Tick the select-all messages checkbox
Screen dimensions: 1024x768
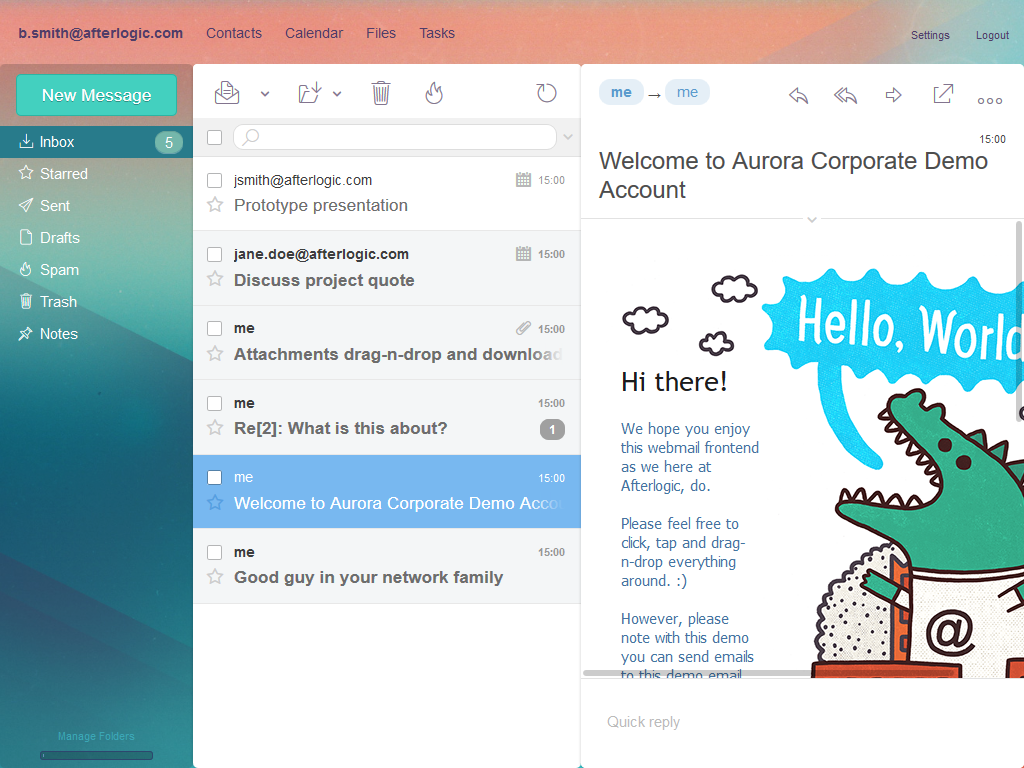coord(214,137)
